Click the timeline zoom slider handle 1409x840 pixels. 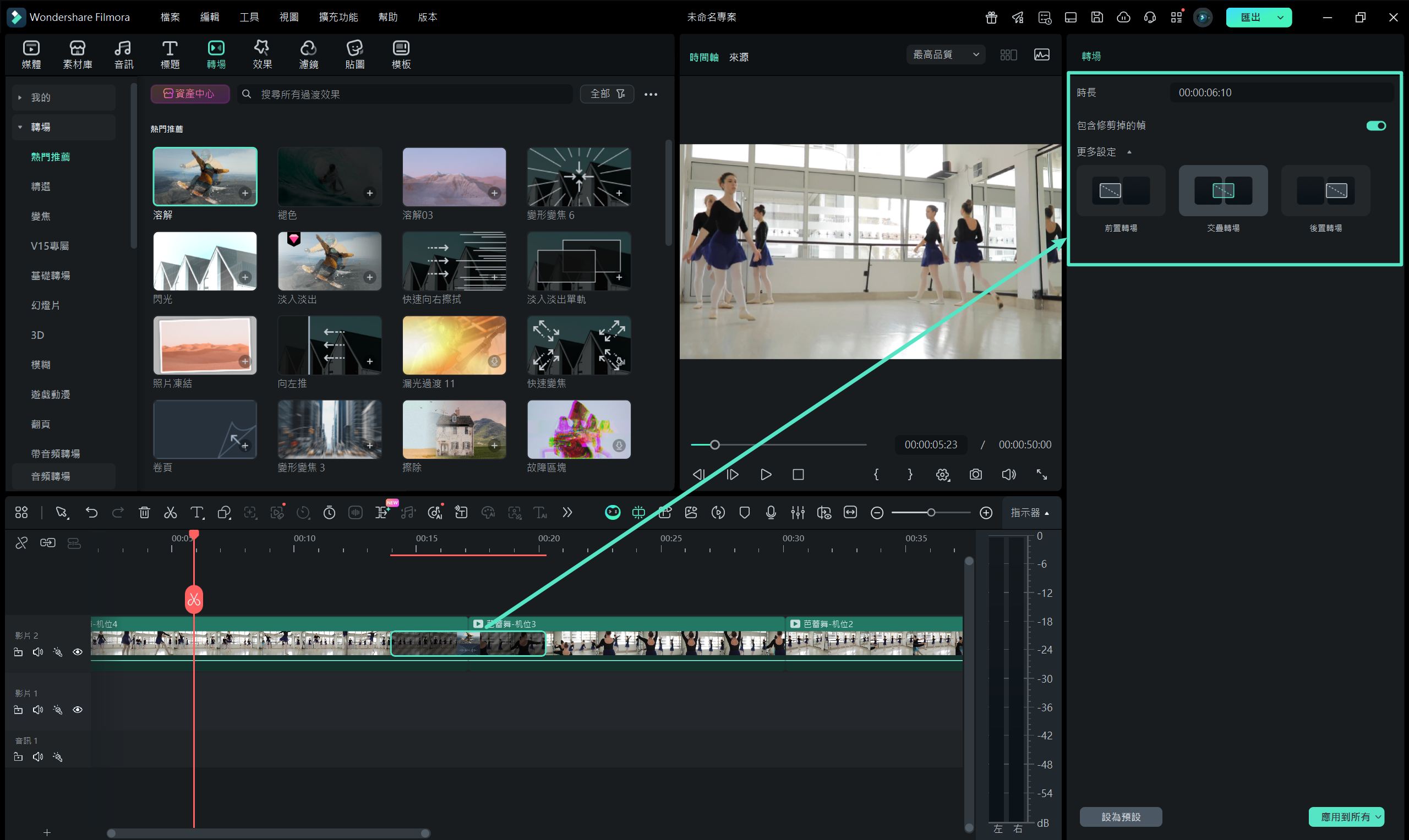pyautogui.click(x=931, y=513)
